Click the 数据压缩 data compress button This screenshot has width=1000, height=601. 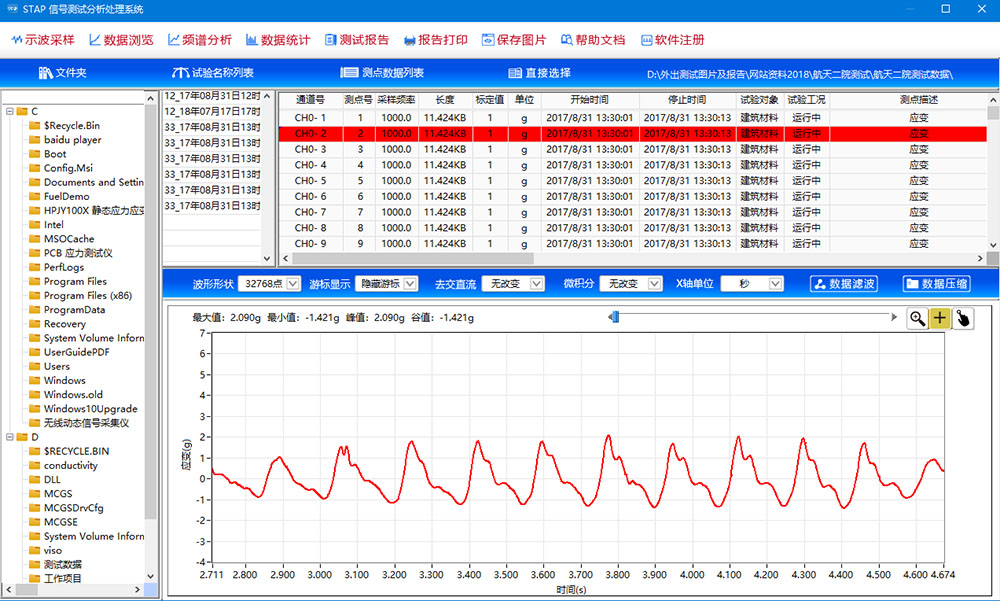(x=937, y=284)
